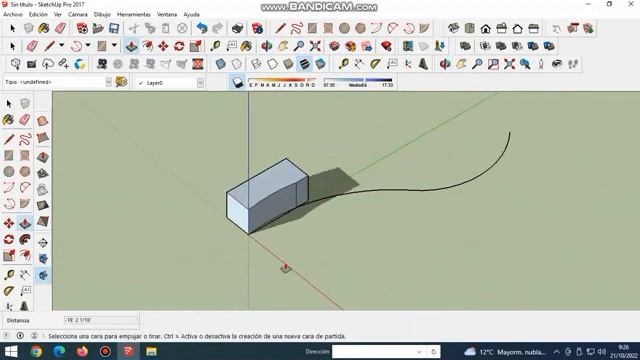The height and width of the screenshot is (360, 640).
Task: Enable Shaded face style
Action: 289,64
